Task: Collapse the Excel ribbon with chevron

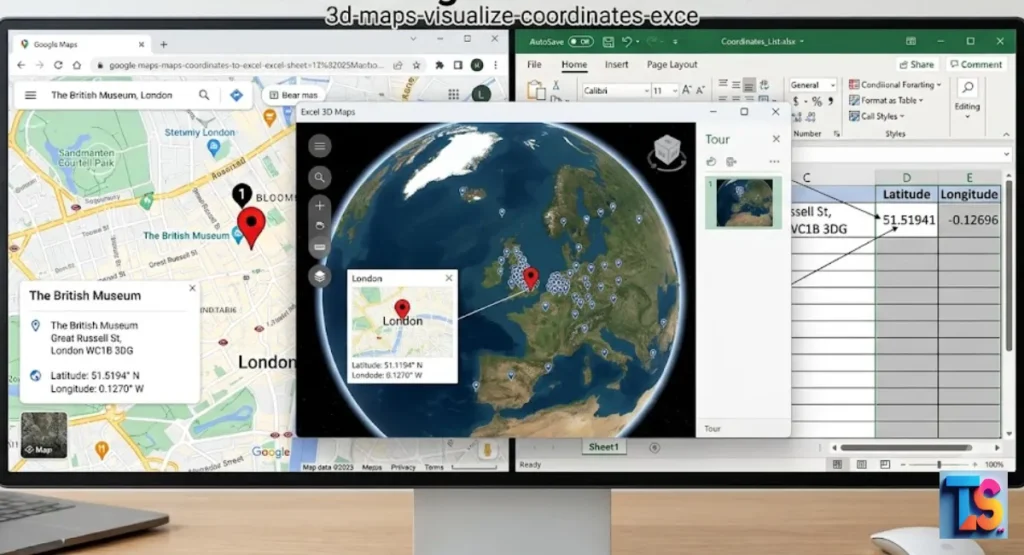Action: click(x=1006, y=134)
